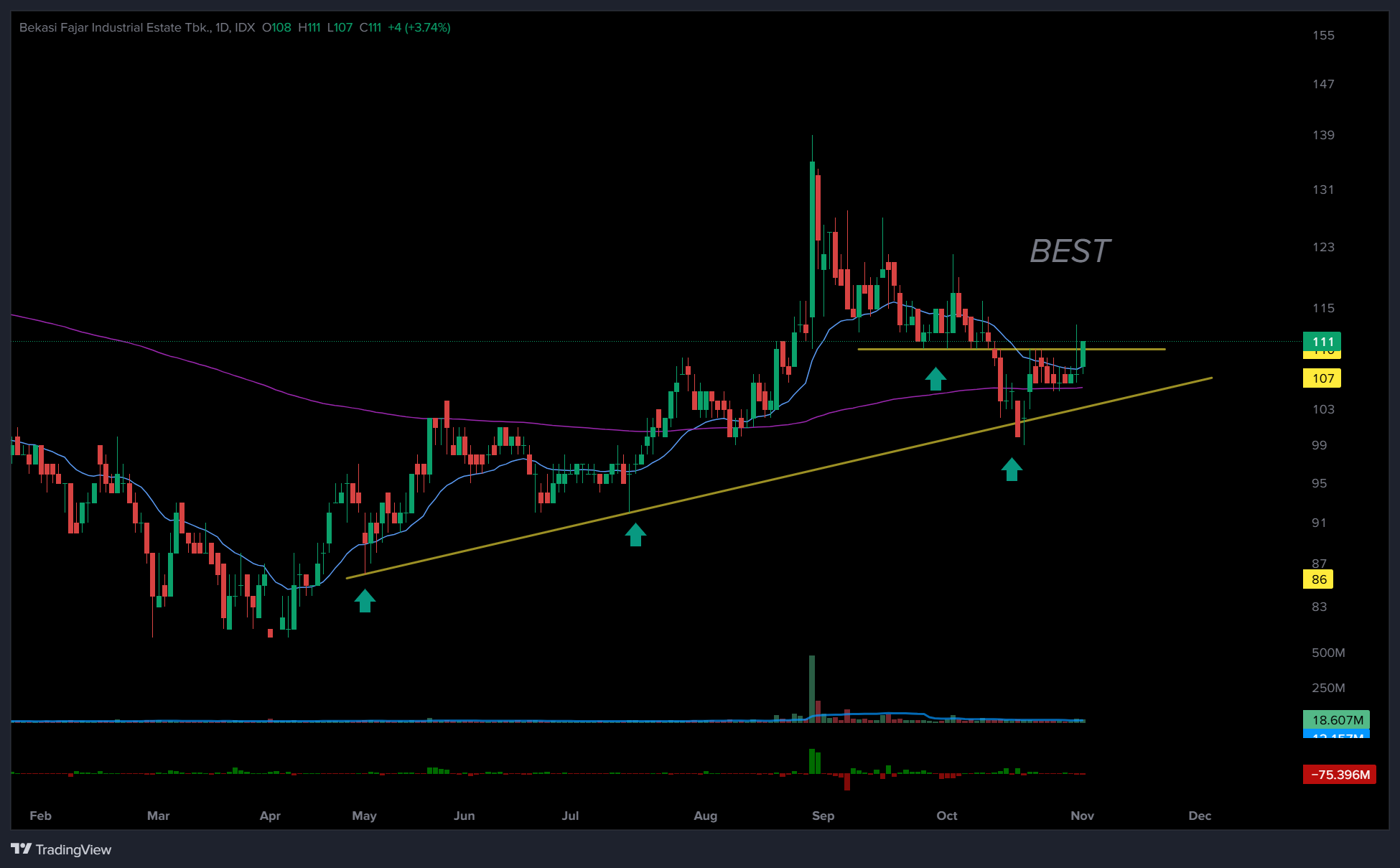The width and height of the screenshot is (1400, 868).
Task: Click the yellow 107 price label
Action: (x=1322, y=378)
